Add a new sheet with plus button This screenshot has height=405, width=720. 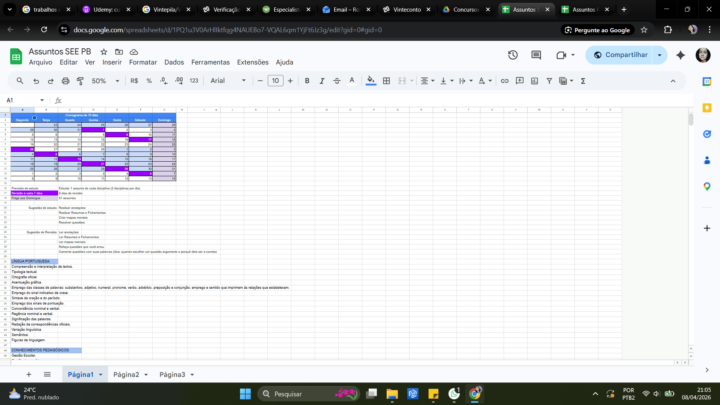(28, 375)
